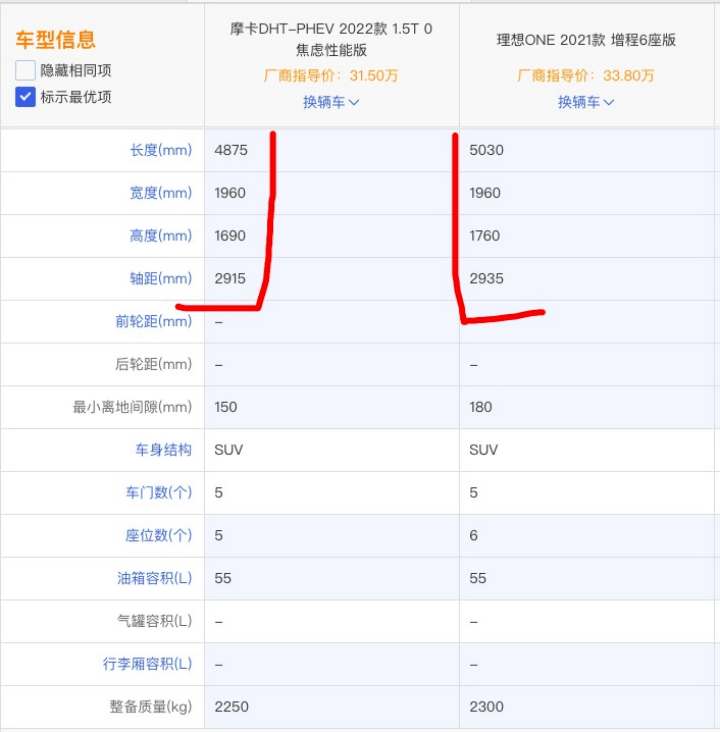Select the 后轮距(mm) row label

(x=154, y=364)
